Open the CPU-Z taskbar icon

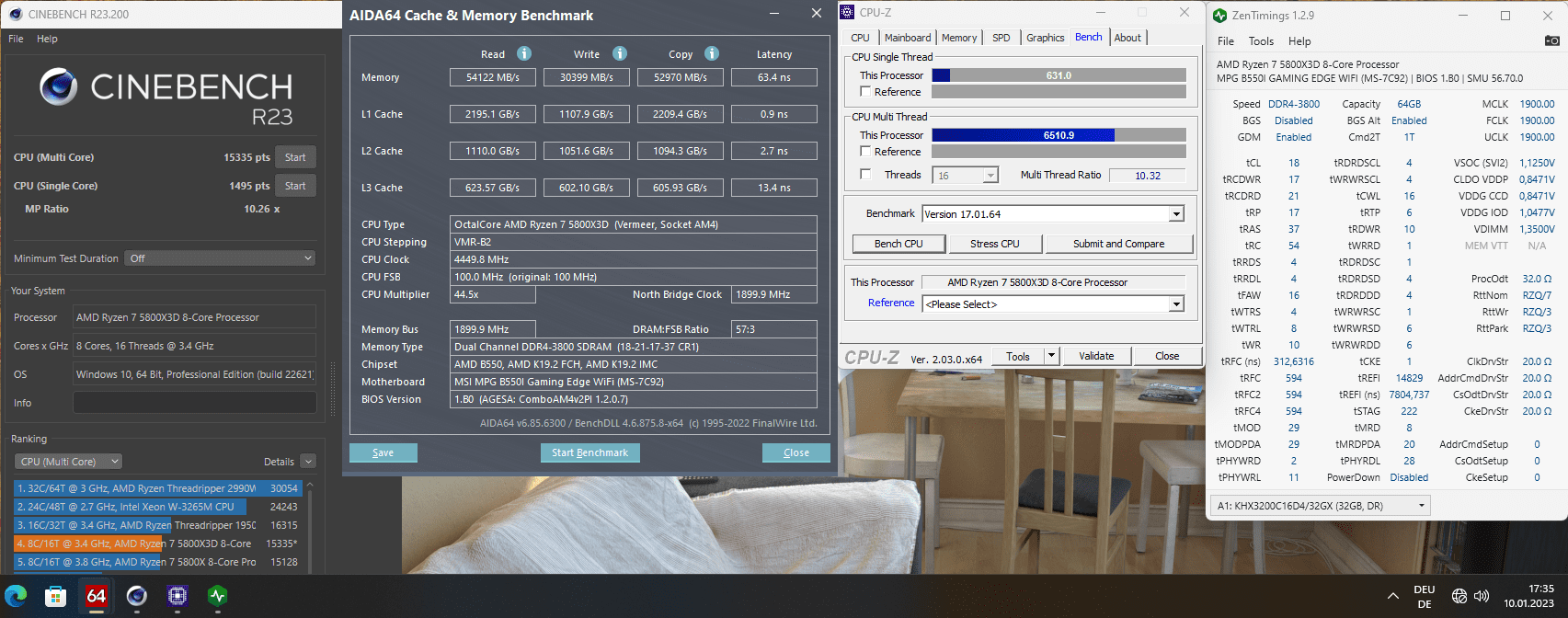177,596
